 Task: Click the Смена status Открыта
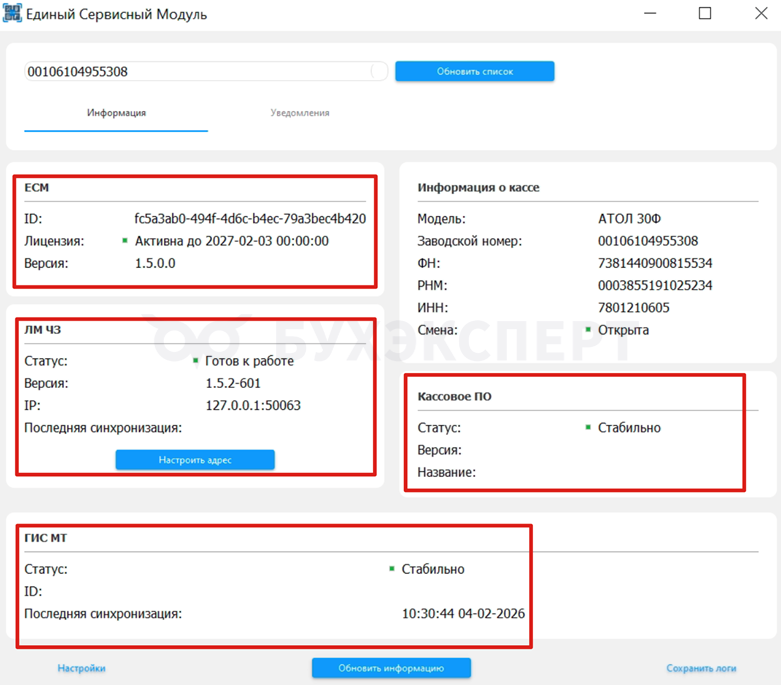pos(623,330)
